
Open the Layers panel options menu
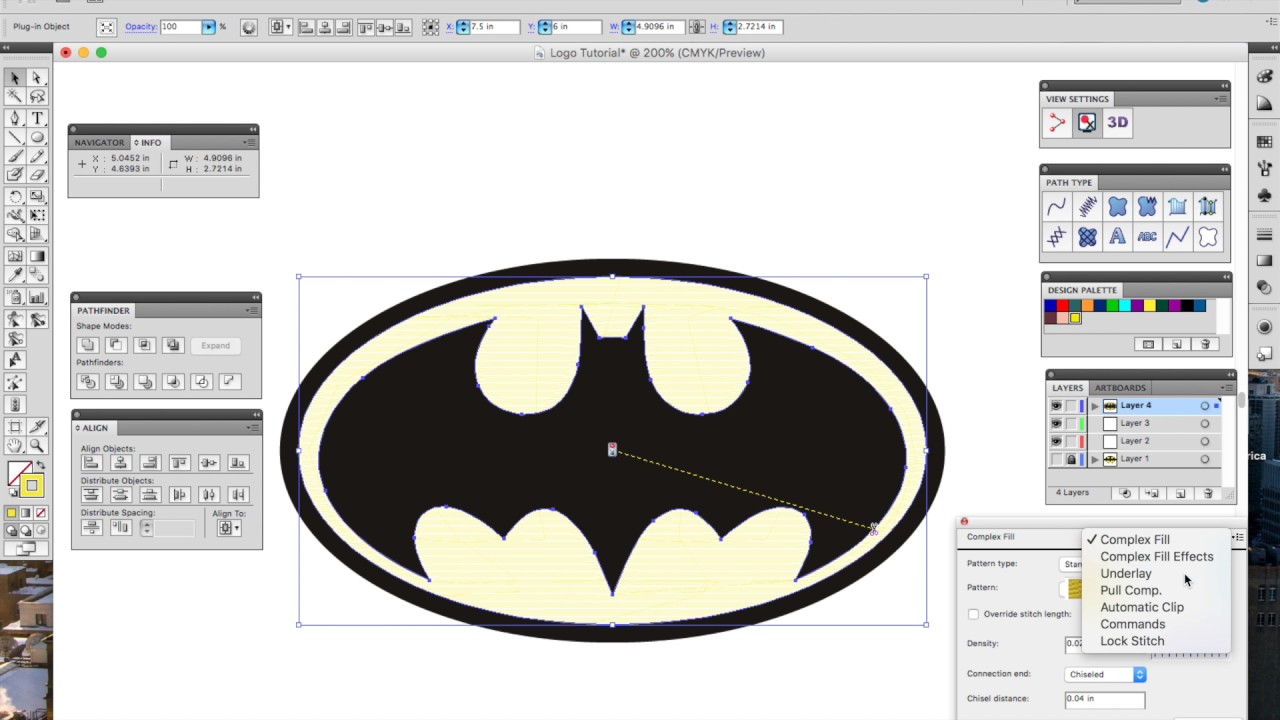[x=1226, y=388]
